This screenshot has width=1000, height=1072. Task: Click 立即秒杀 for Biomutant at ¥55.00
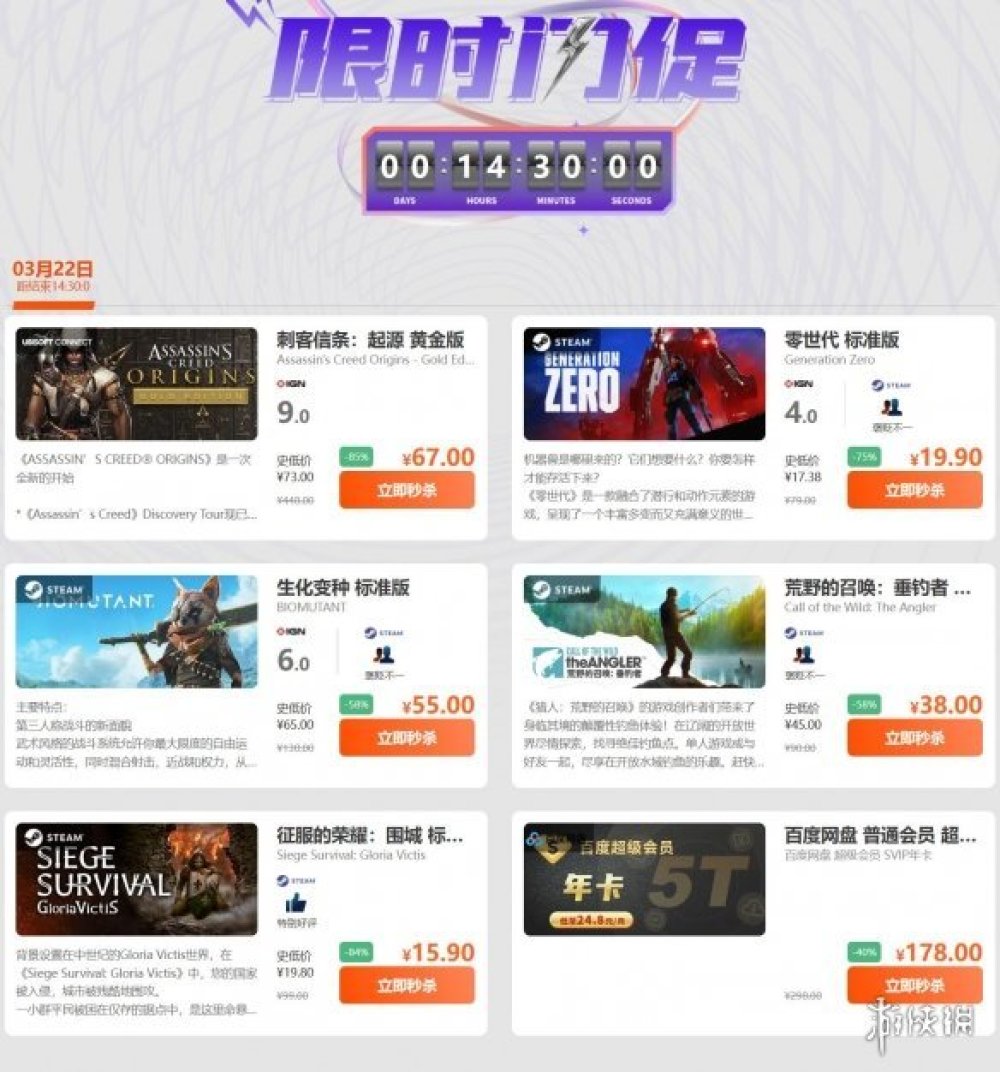coord(407,738)
